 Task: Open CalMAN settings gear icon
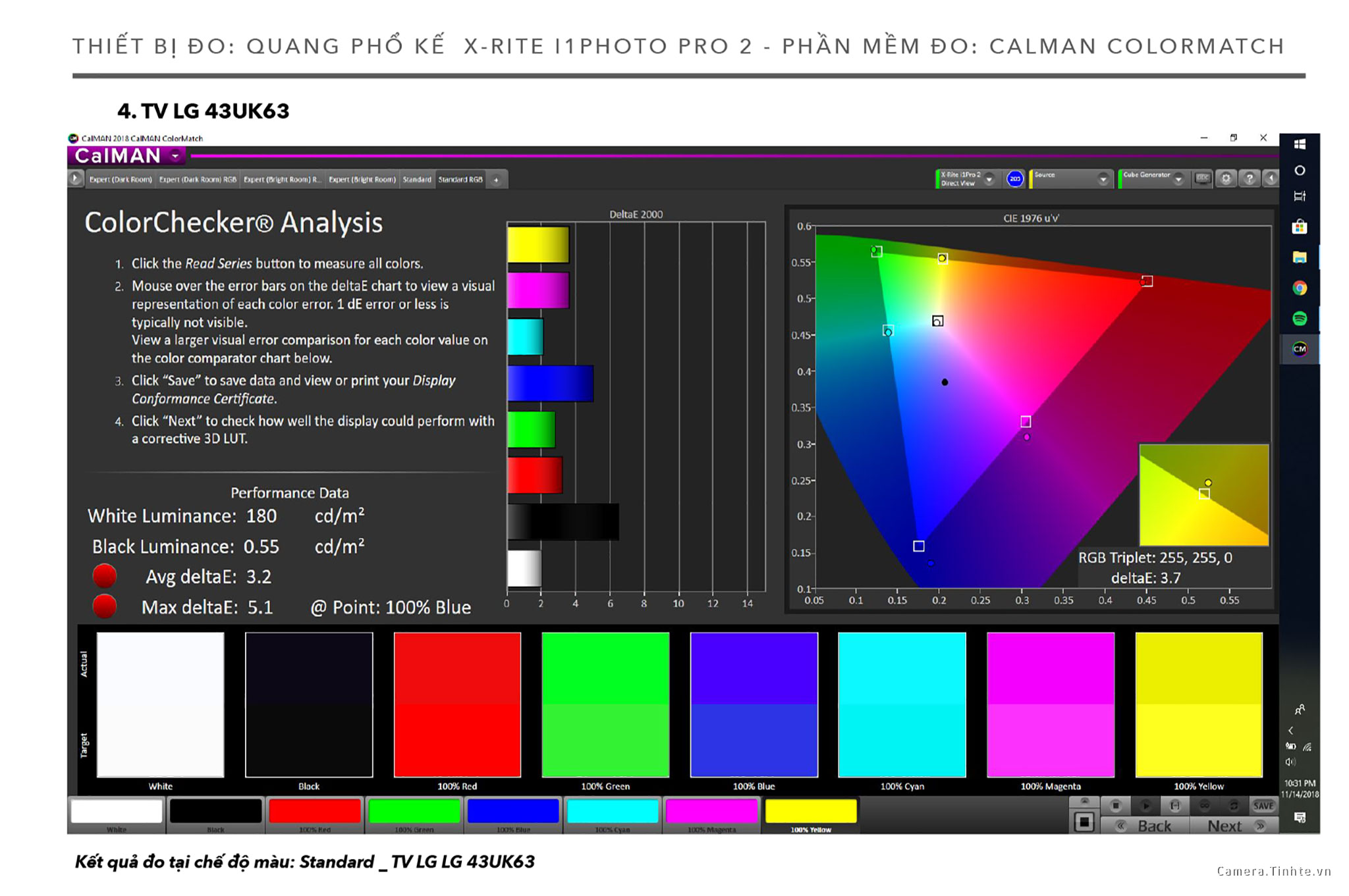click(1226, 178)
